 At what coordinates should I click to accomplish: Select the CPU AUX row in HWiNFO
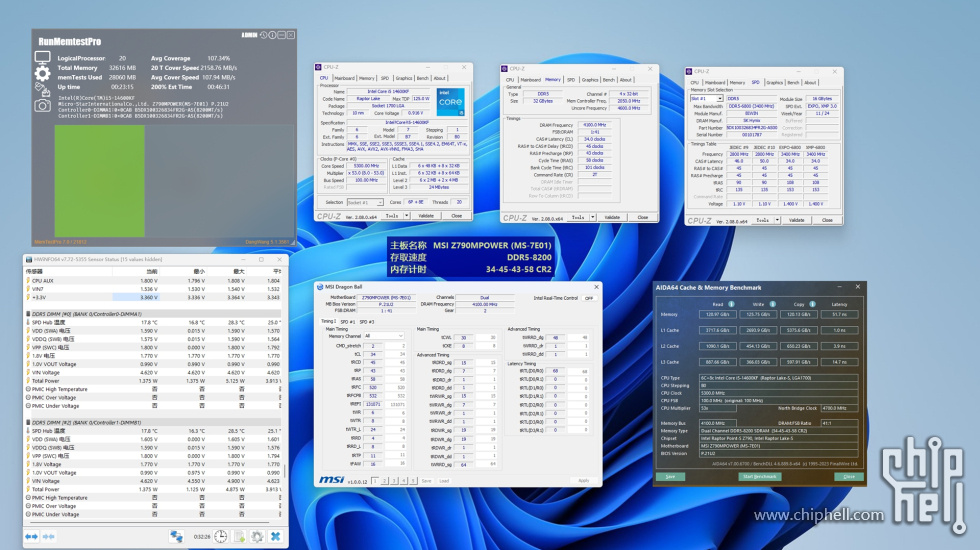click(153, 281)
